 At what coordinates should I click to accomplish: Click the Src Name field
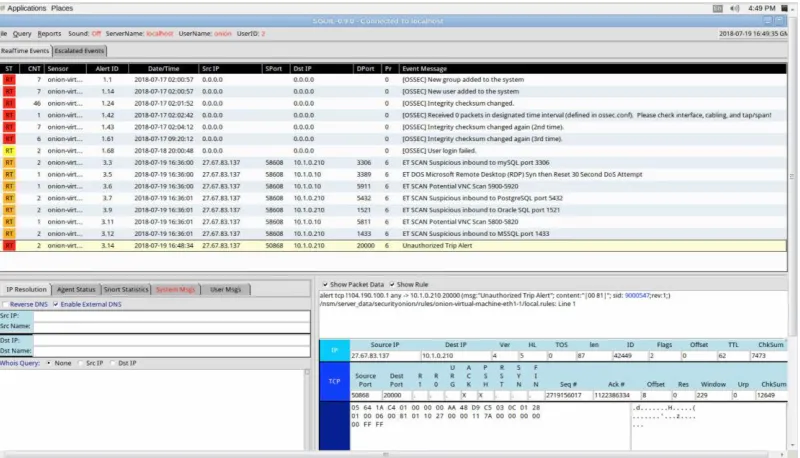[x=171, y=326]
